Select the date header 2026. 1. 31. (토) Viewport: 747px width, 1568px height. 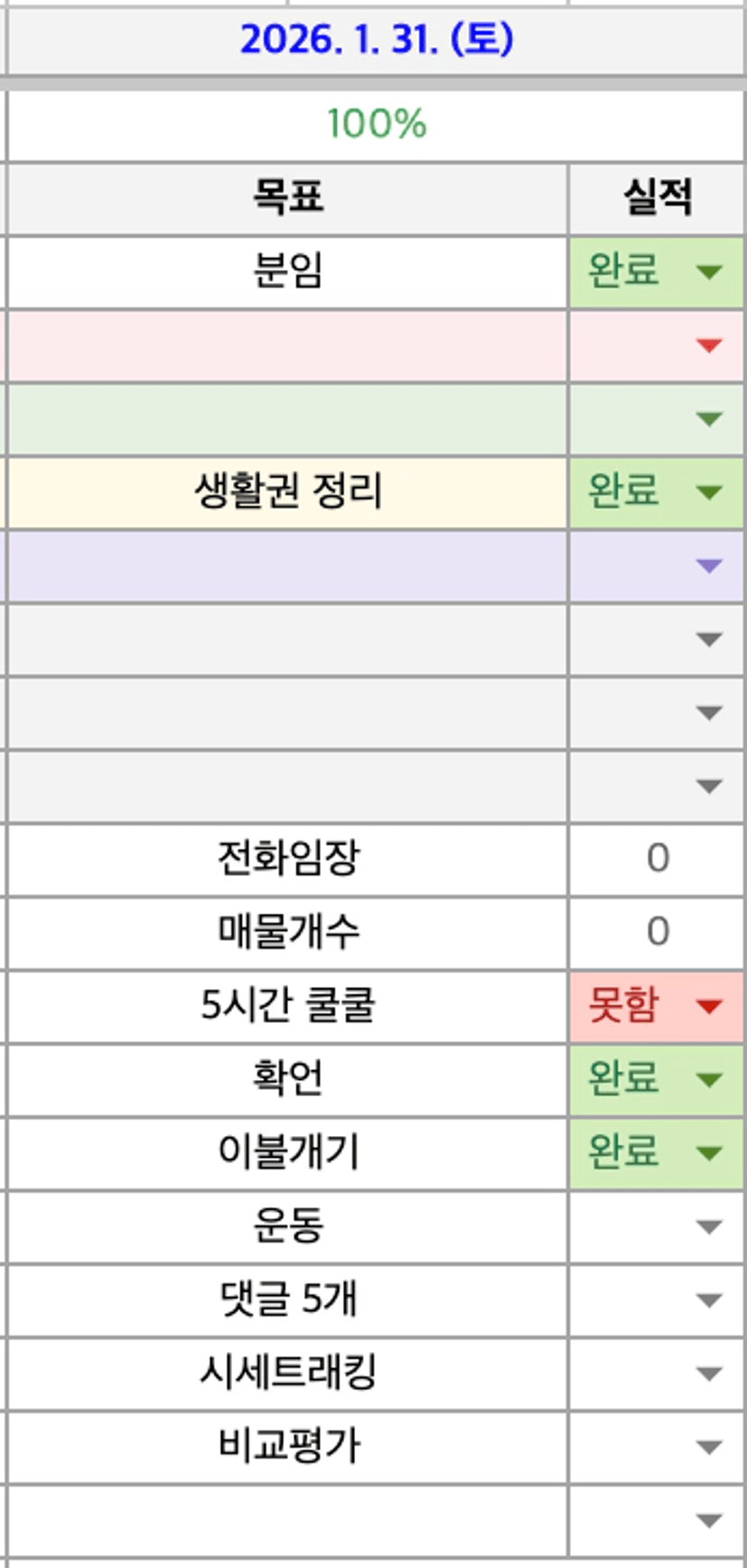pyautogui.click(x=376, y=40)
